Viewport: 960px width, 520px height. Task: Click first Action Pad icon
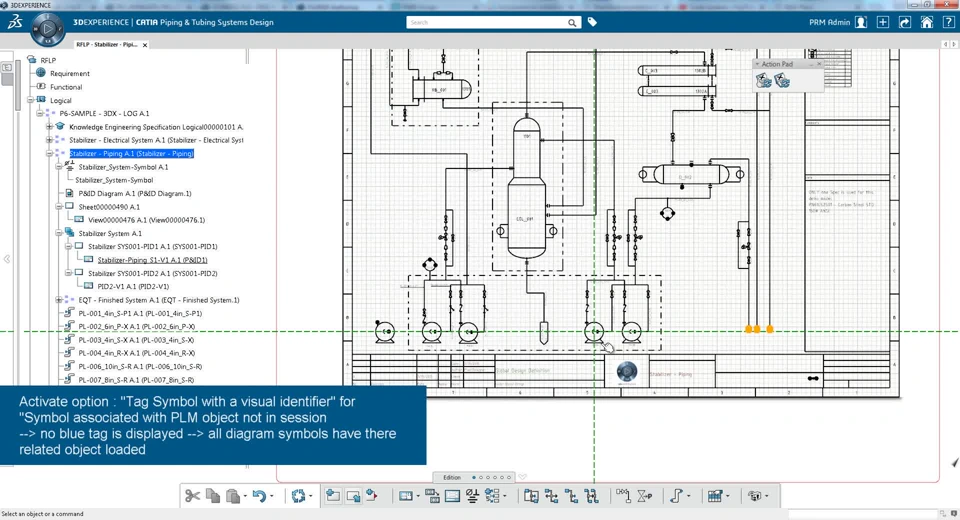click(763, 80)
